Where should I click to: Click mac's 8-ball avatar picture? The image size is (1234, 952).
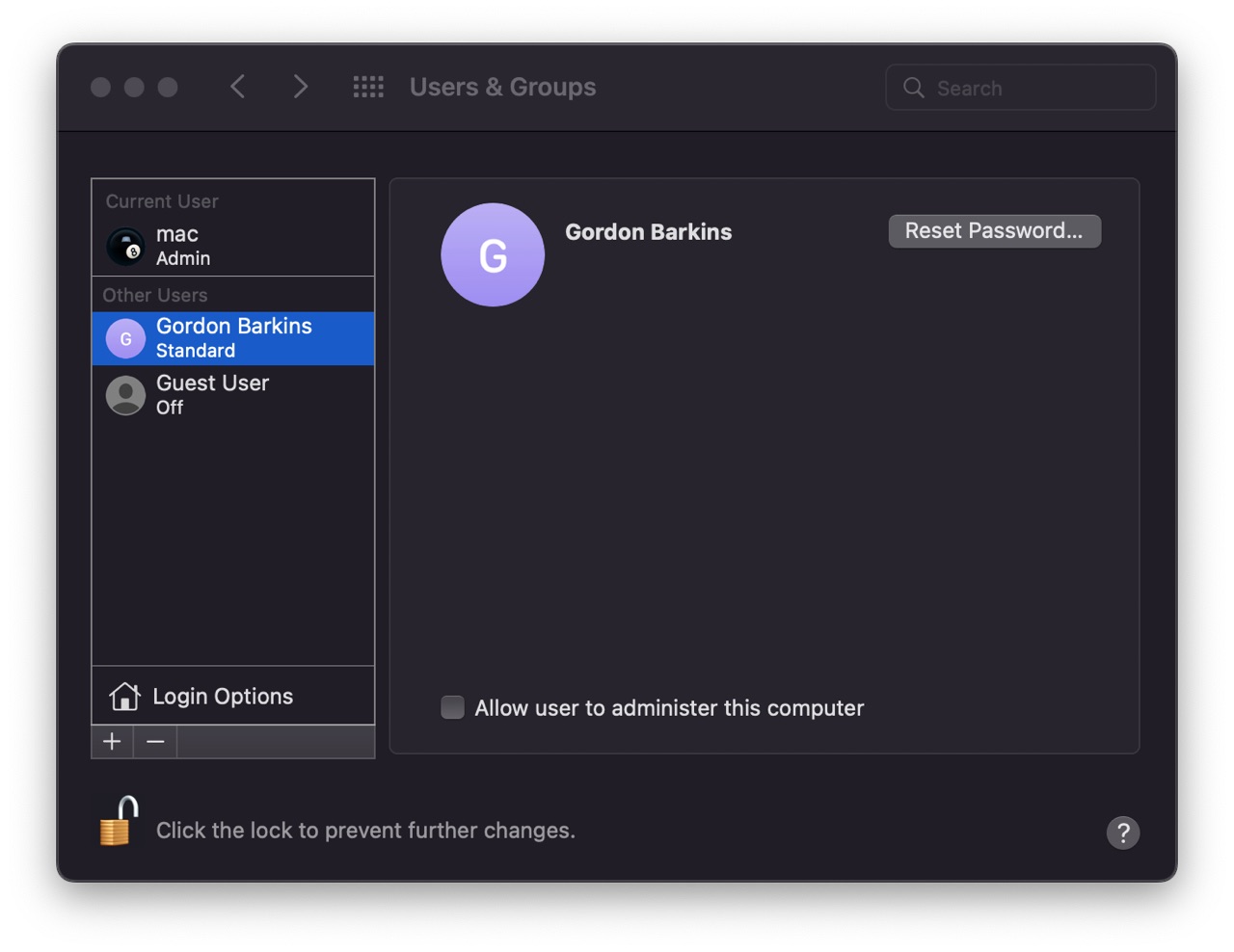[125, 247]
